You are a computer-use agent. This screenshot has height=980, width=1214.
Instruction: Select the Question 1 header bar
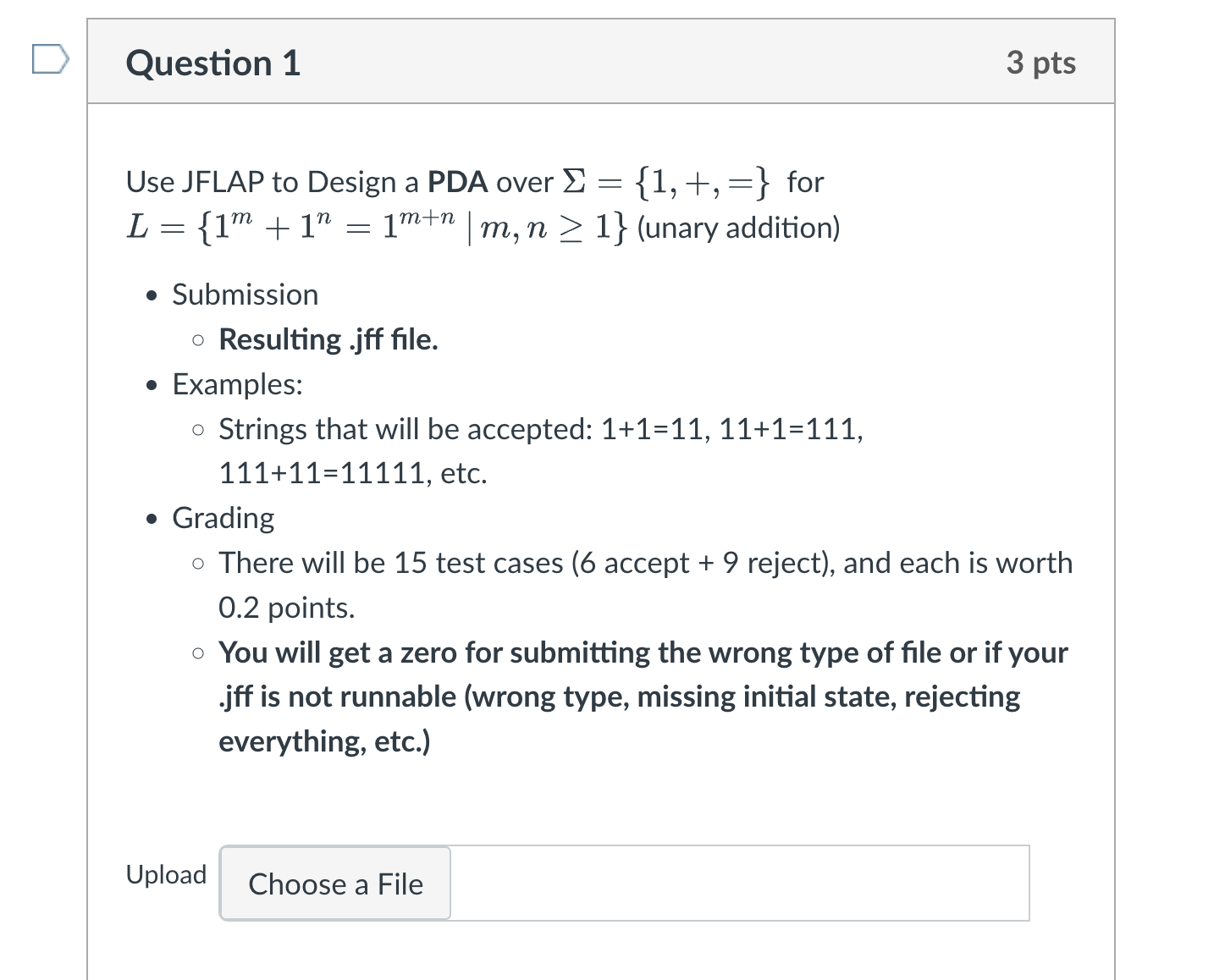pos(600,62)
